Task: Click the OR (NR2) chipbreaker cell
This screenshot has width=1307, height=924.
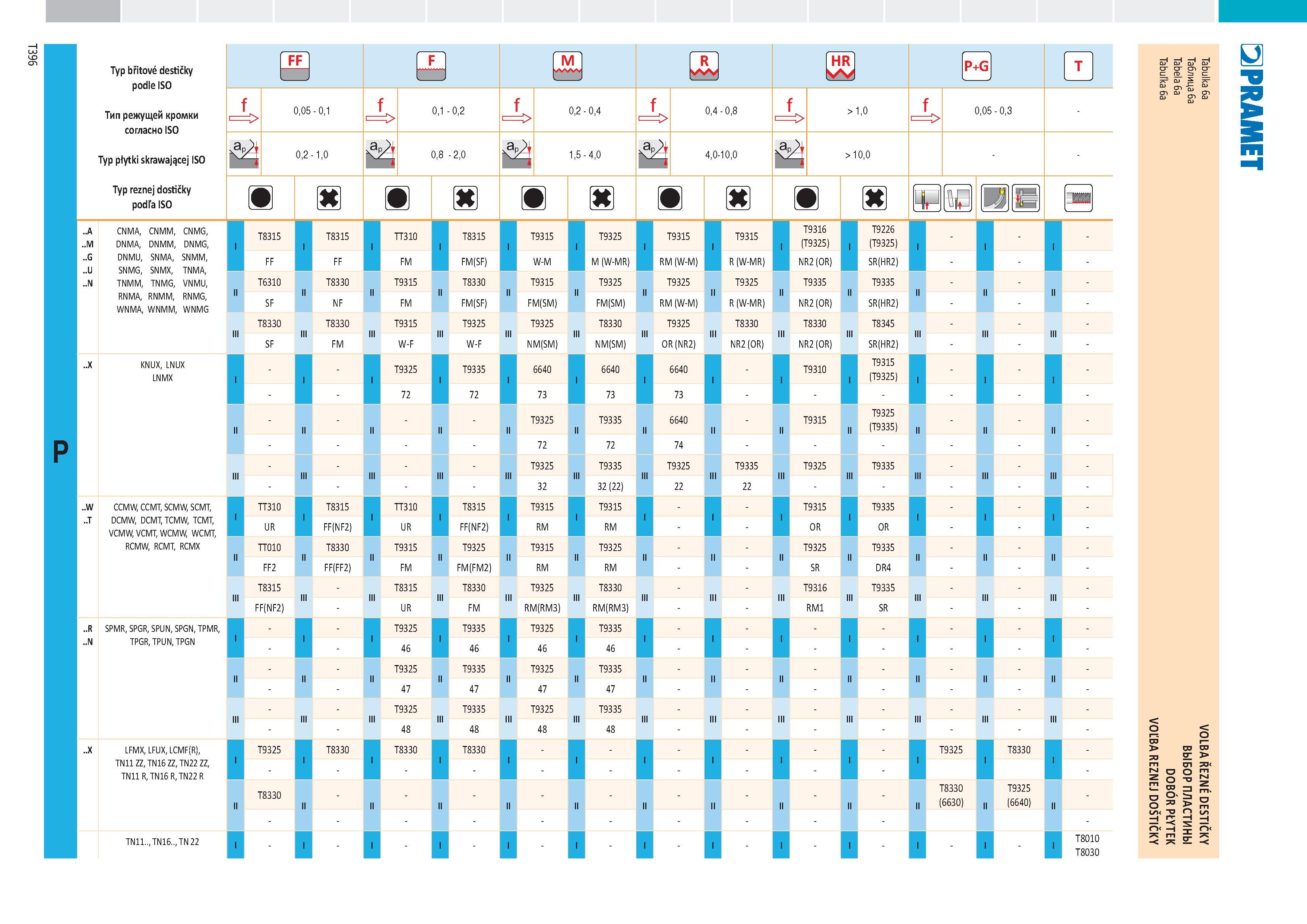Action: 678,344
